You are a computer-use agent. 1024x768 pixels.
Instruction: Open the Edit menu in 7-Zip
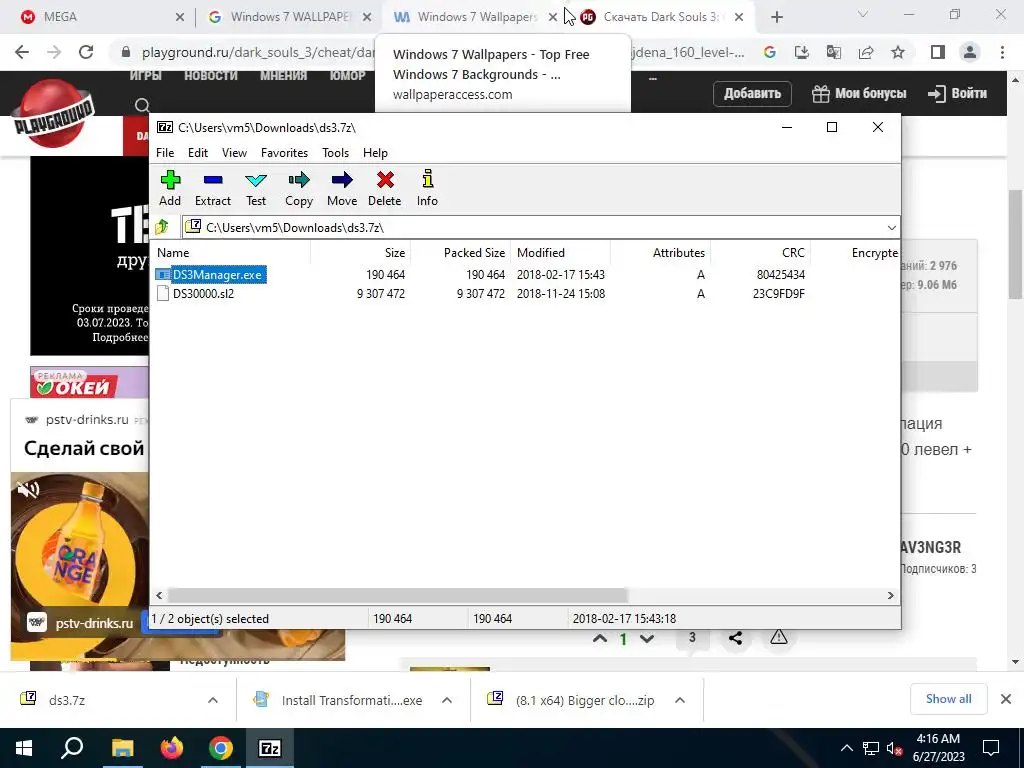click(198, 153)
